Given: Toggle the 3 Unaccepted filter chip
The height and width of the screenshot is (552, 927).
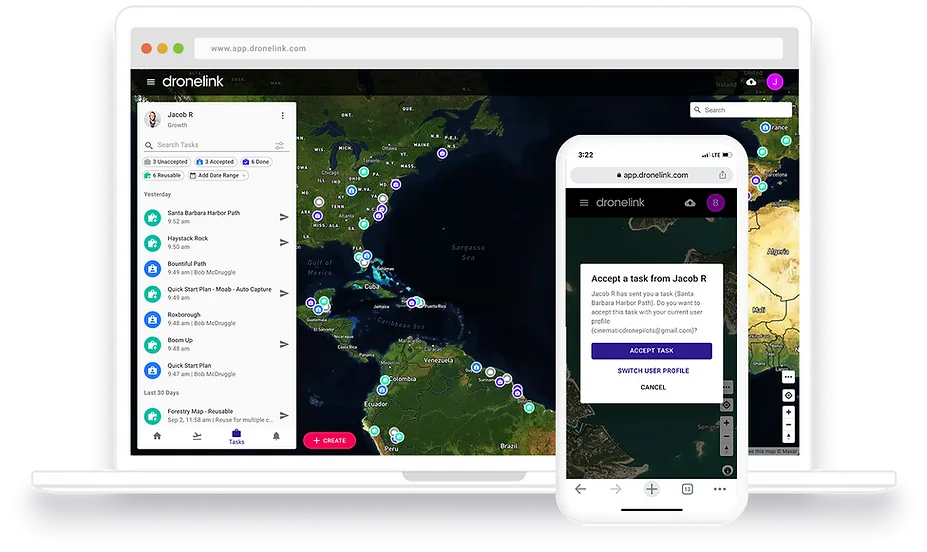Looking at the screenshot, I should 166,161.
